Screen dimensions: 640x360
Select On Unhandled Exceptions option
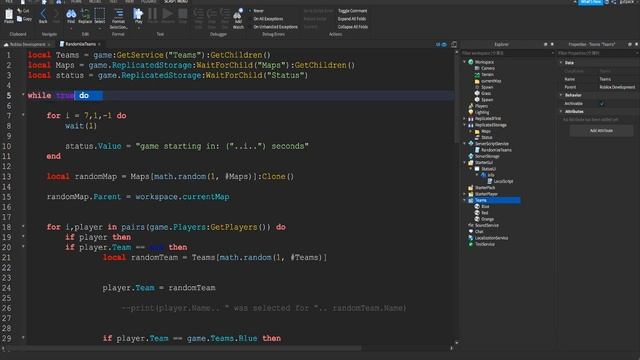click(x=275, y=27)
